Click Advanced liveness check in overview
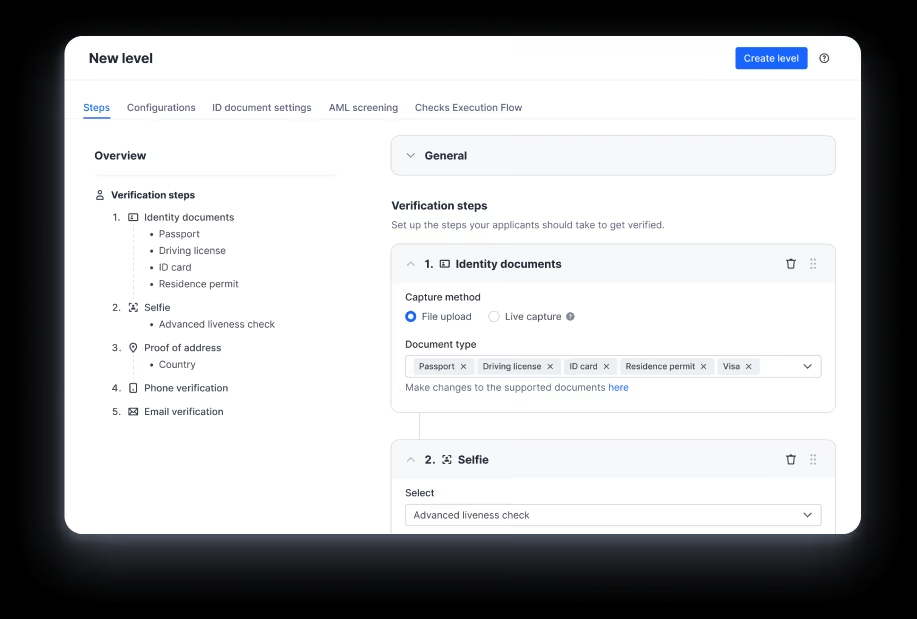This screenshot has width=917, height=619. point(216,324)
